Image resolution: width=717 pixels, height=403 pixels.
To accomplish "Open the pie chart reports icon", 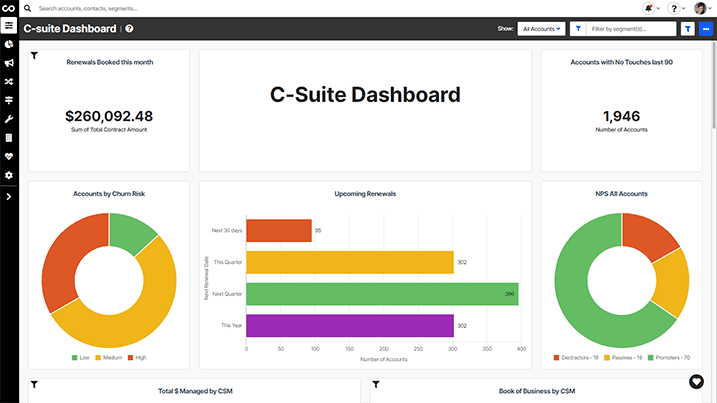I will (9, 44).
